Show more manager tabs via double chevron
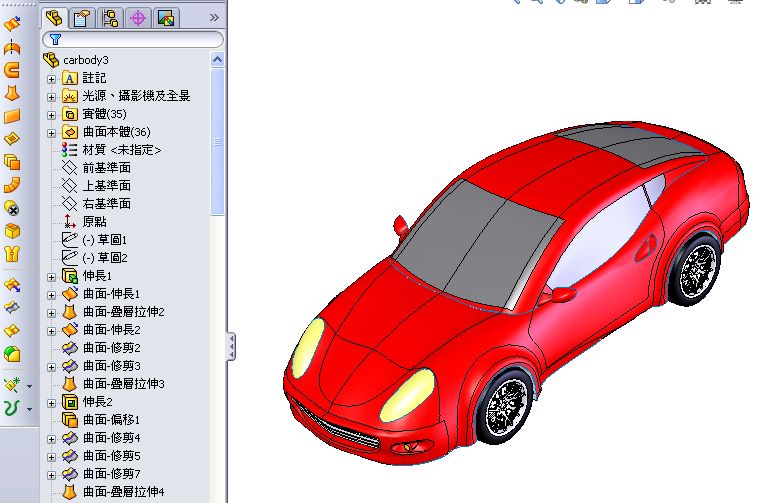The width and height of the screenshot is (774, 503). [x=214, y=18]
